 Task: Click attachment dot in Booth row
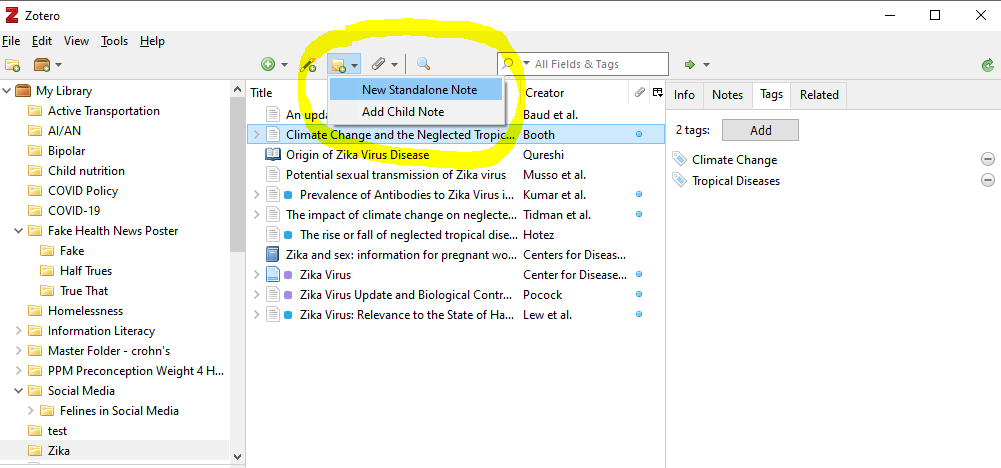pos(639,134)
